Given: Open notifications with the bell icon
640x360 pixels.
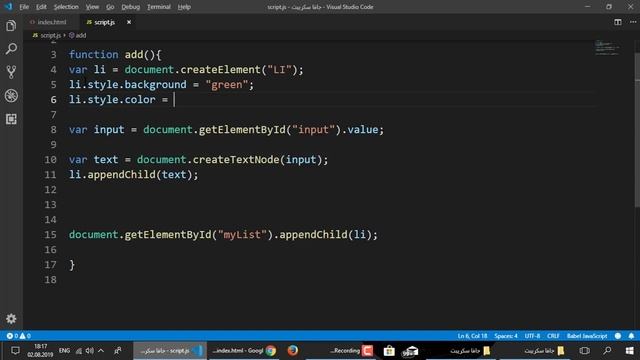Looking at the screenshot, I should (631, 336).
